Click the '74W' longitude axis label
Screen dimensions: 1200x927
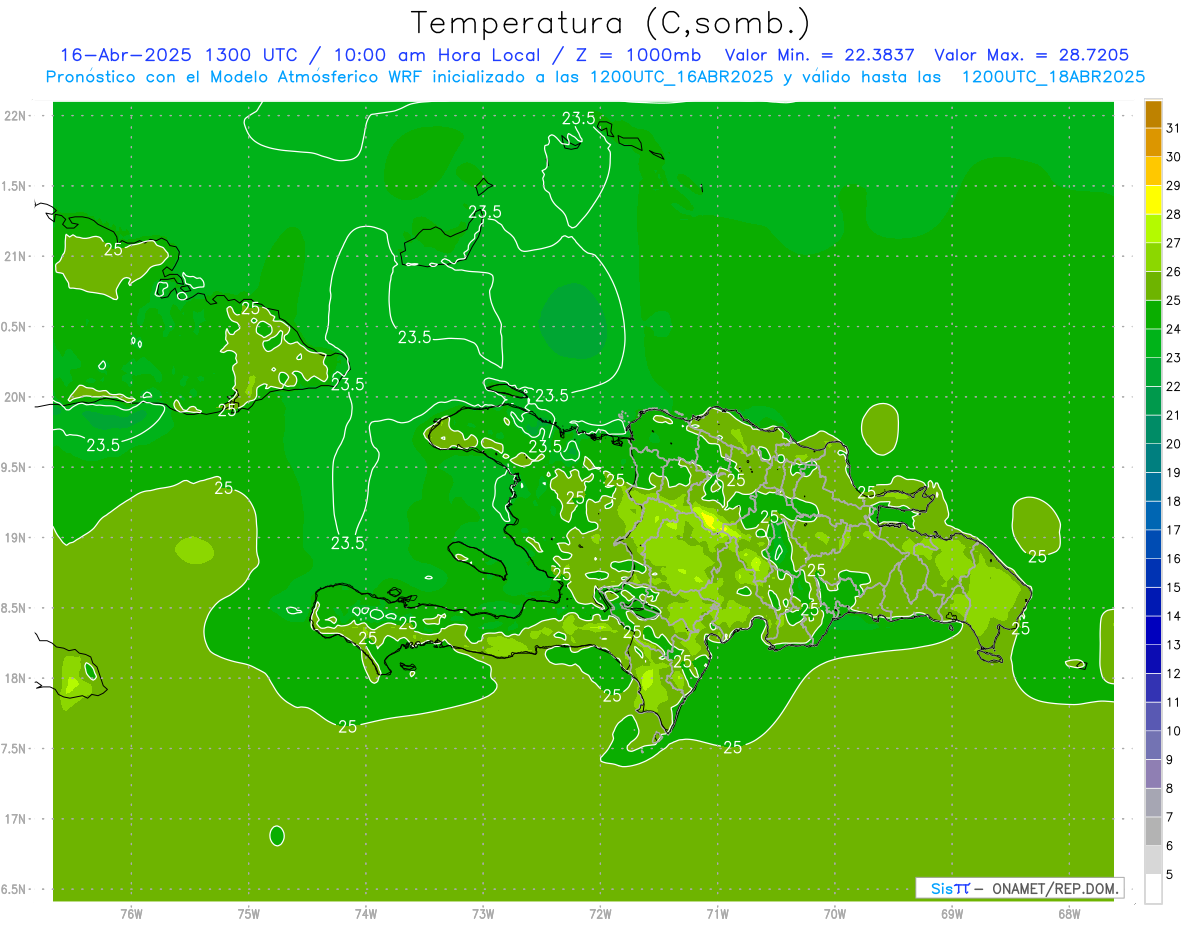[365, 914]
